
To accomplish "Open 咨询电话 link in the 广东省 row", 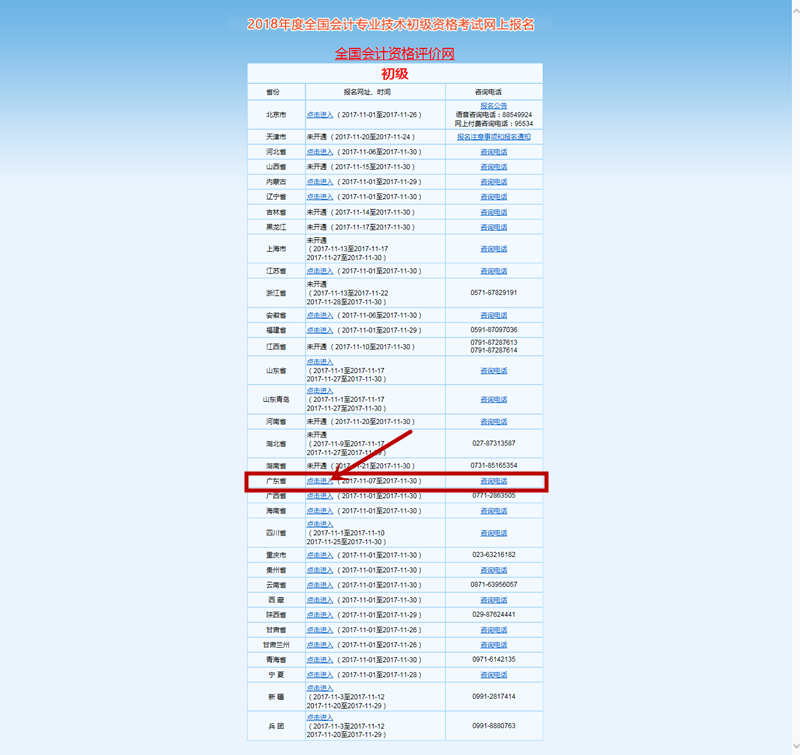I will coord(493,481).
